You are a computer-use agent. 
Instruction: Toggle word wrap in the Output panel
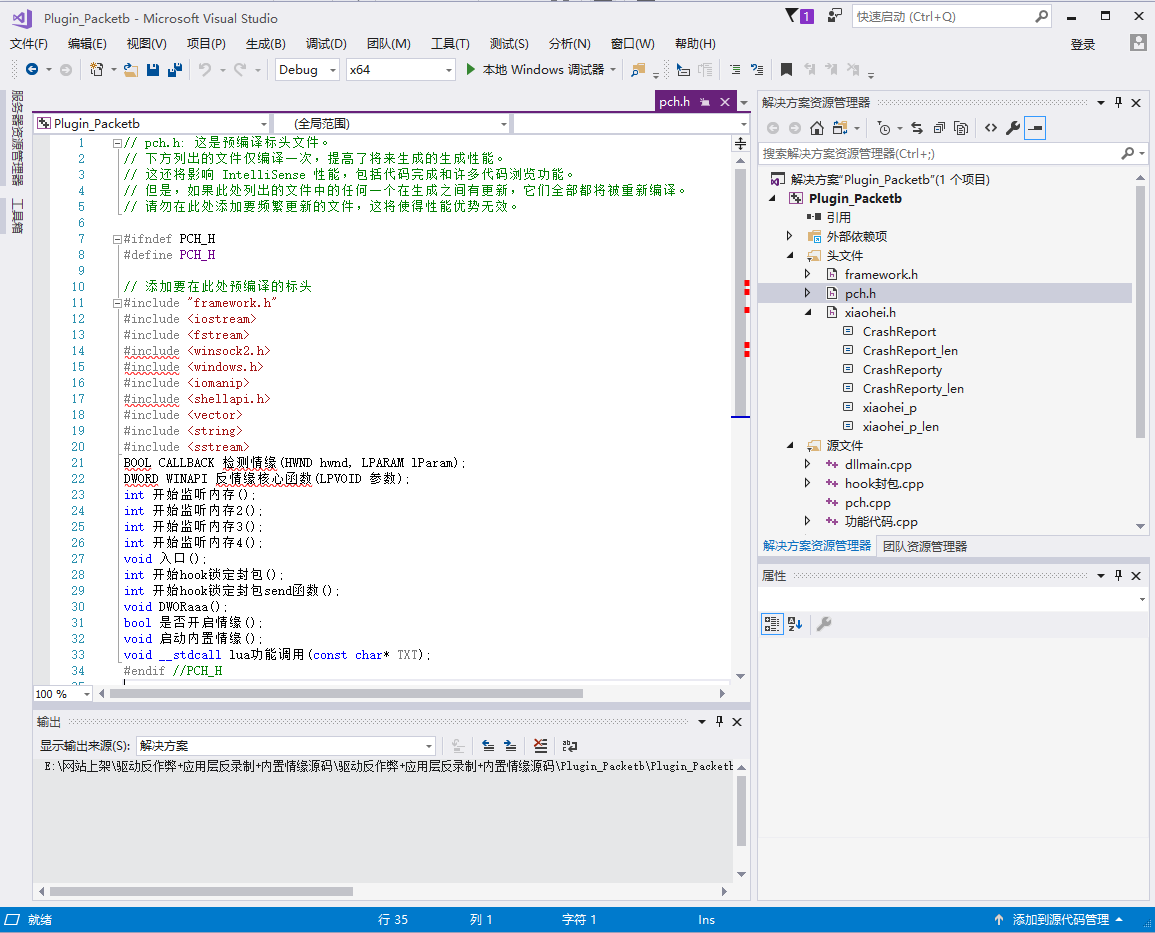569,746
